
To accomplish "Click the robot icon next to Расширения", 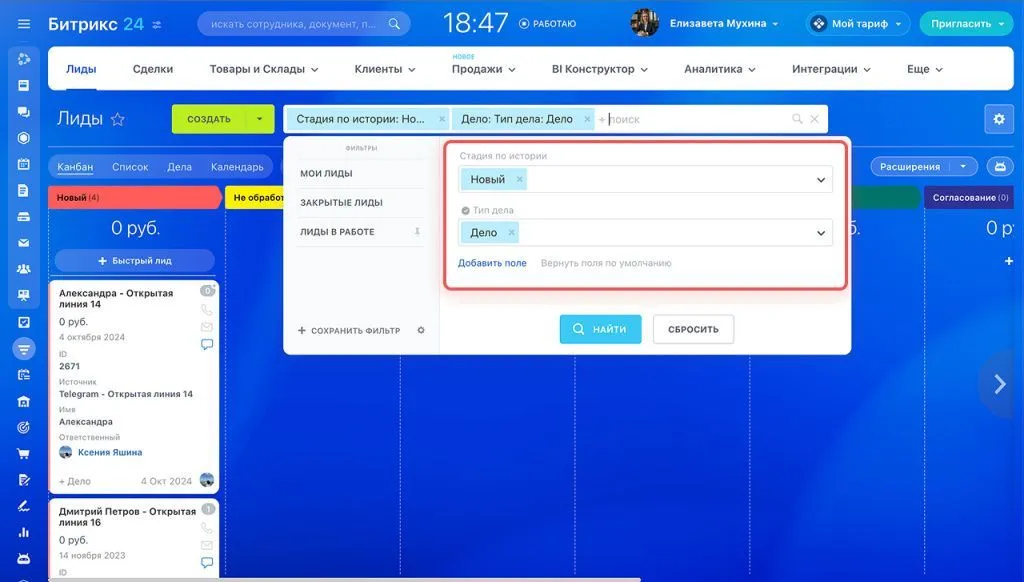I will click(997, 167).
